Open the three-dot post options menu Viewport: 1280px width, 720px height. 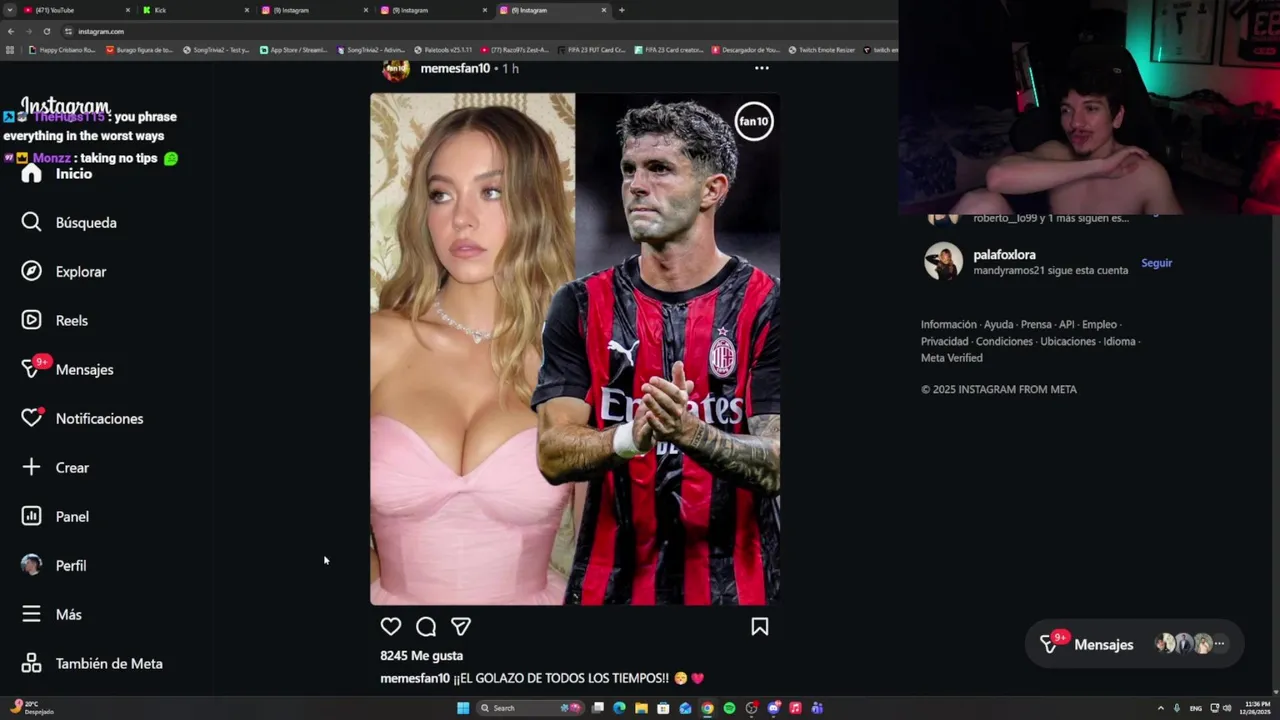762,68
